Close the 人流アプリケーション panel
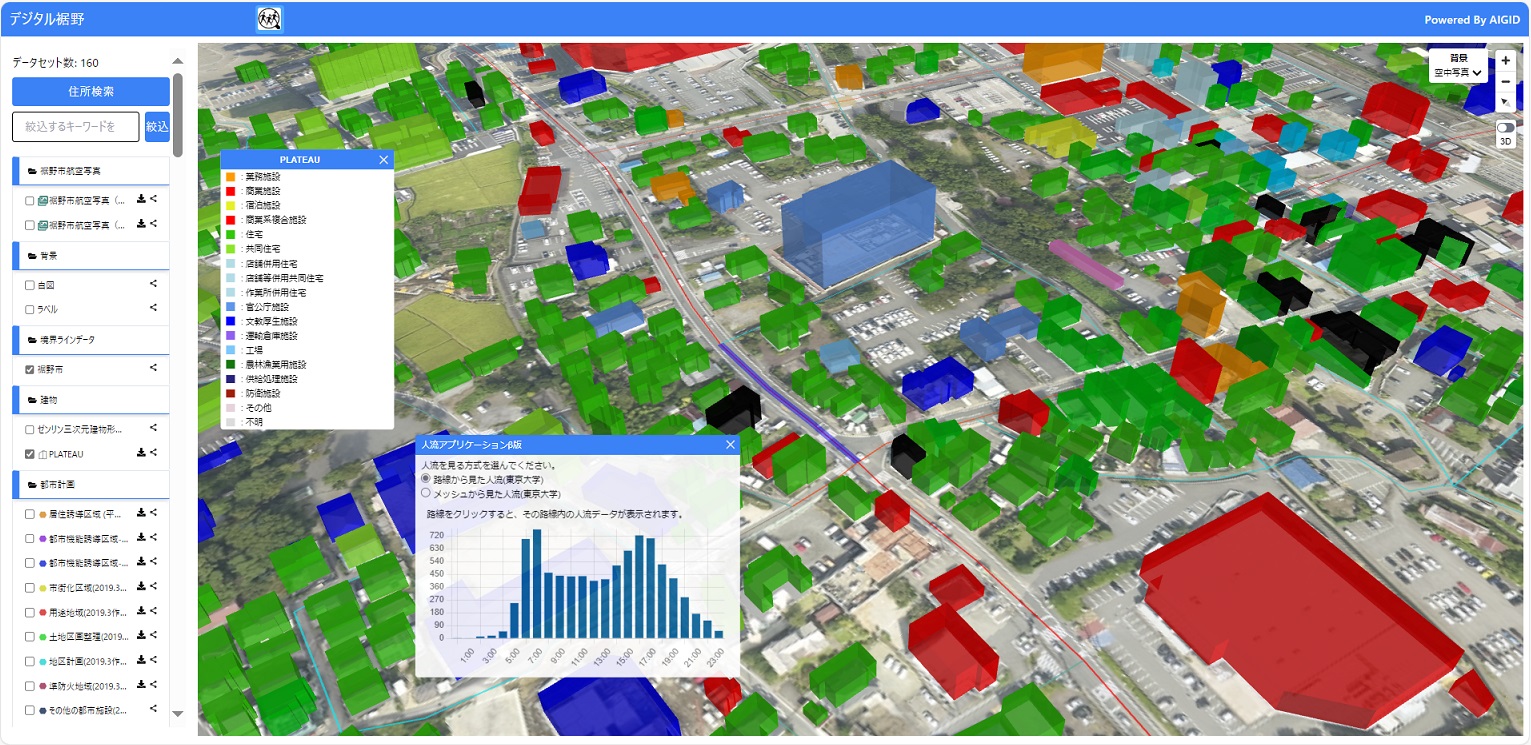The height and width of the screenshot is (745, 1531). tap(730, 445)
